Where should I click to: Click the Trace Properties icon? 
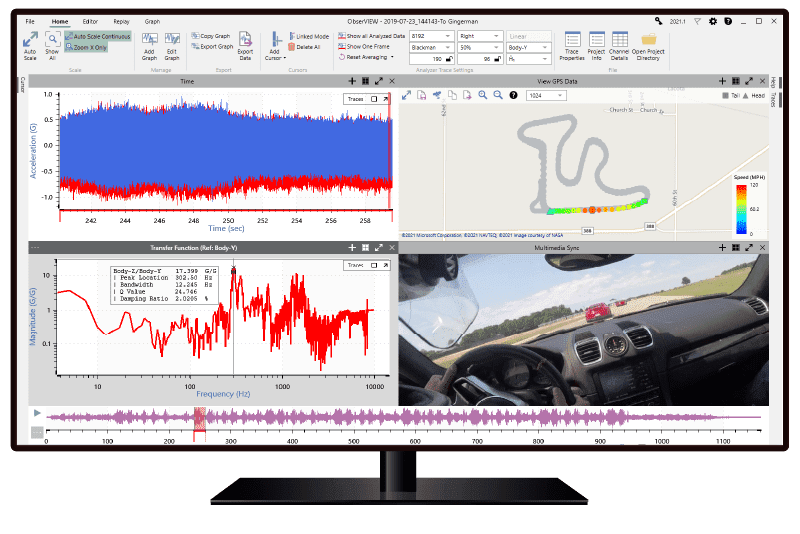572,39
